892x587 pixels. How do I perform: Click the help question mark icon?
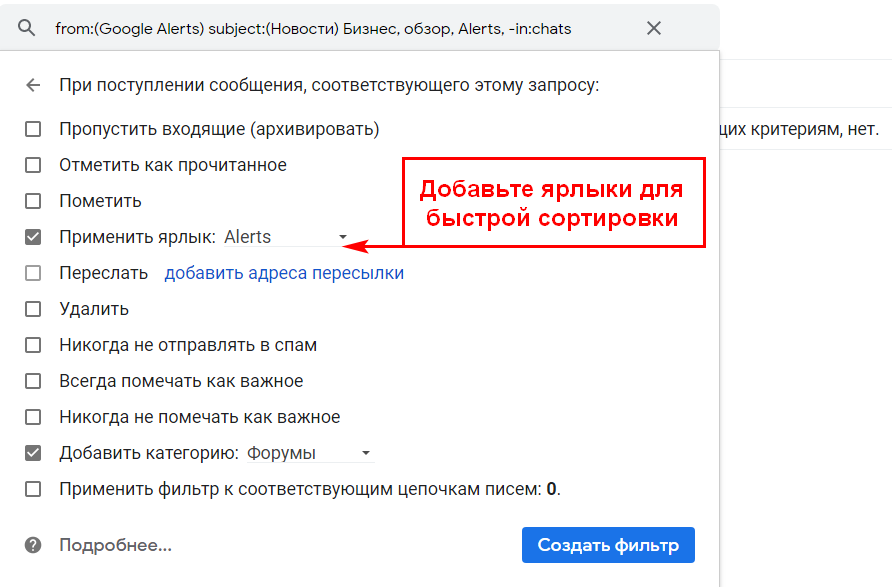[x=33, y=545]
